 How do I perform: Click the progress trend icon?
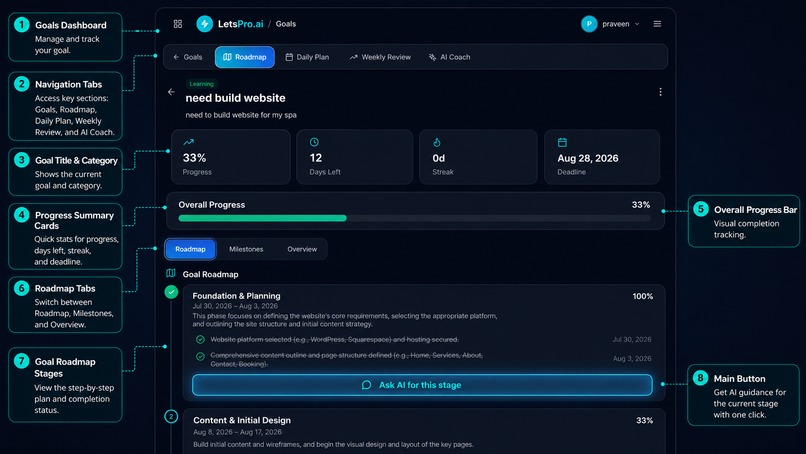[189, 142]
